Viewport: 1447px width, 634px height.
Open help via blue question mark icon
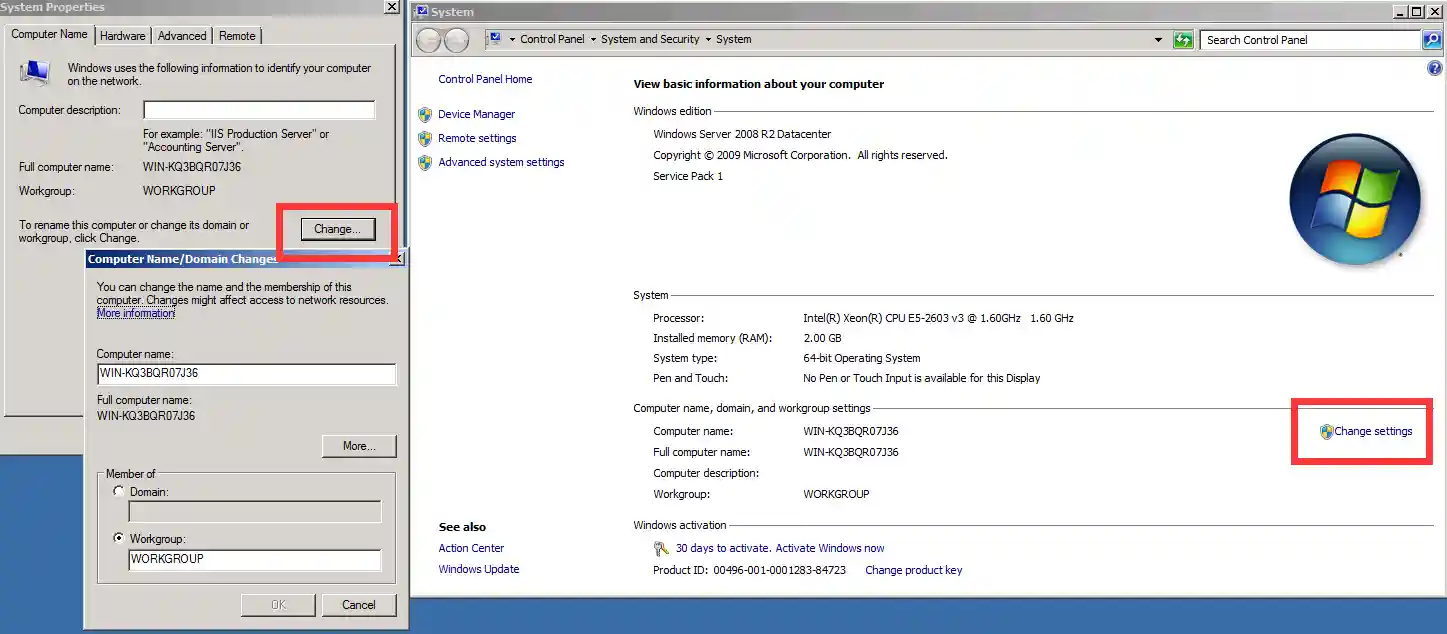1435,69
